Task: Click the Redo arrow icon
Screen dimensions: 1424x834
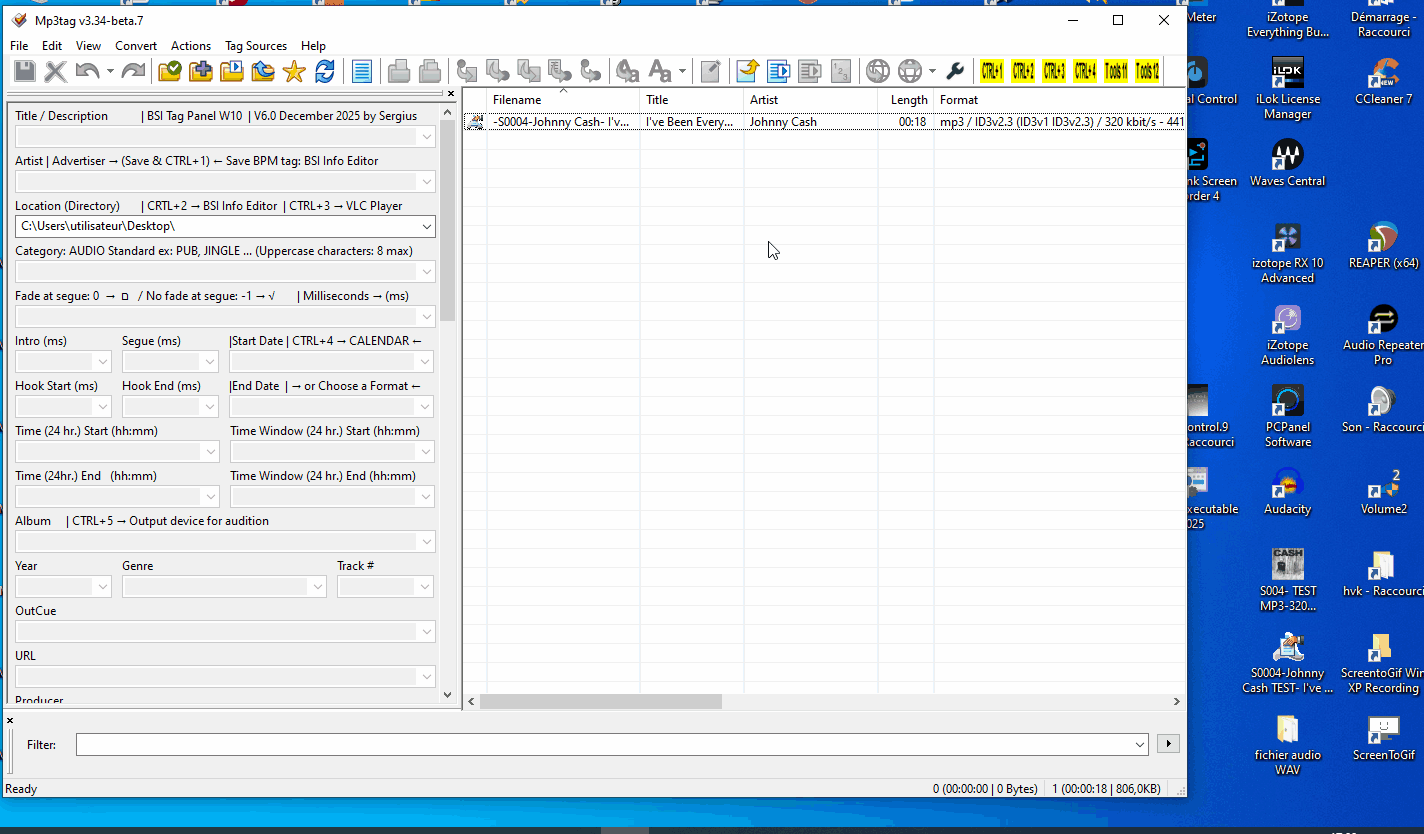Action: tap(133, 71)
